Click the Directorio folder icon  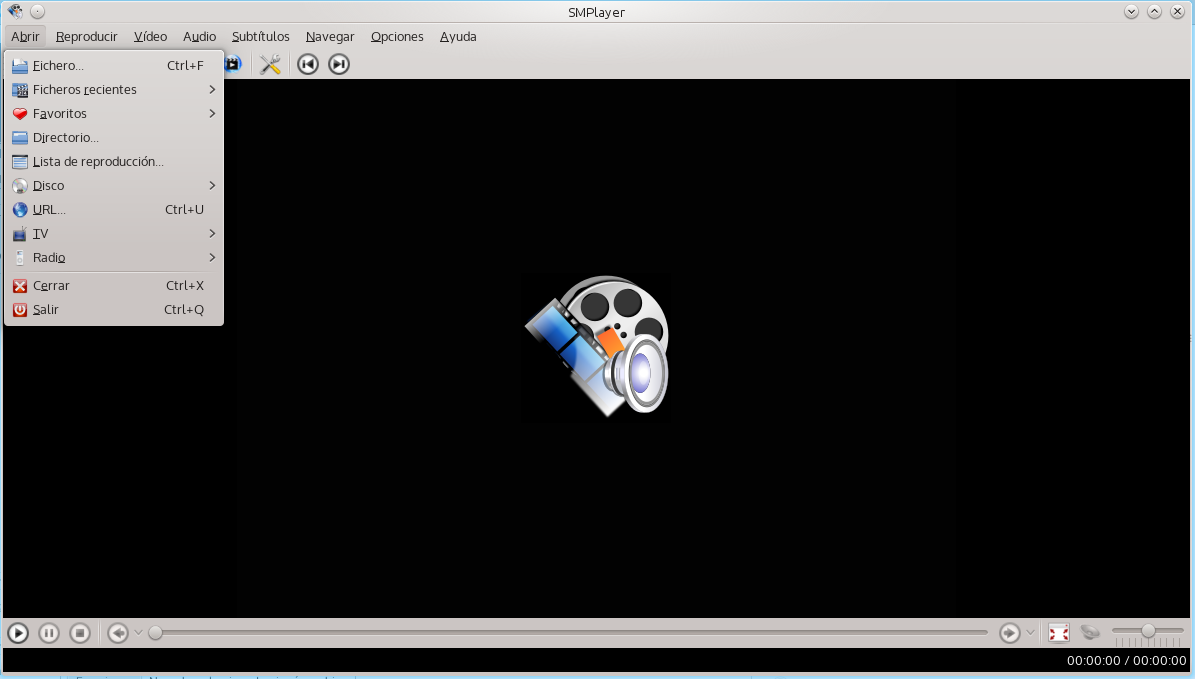(20, 138)
